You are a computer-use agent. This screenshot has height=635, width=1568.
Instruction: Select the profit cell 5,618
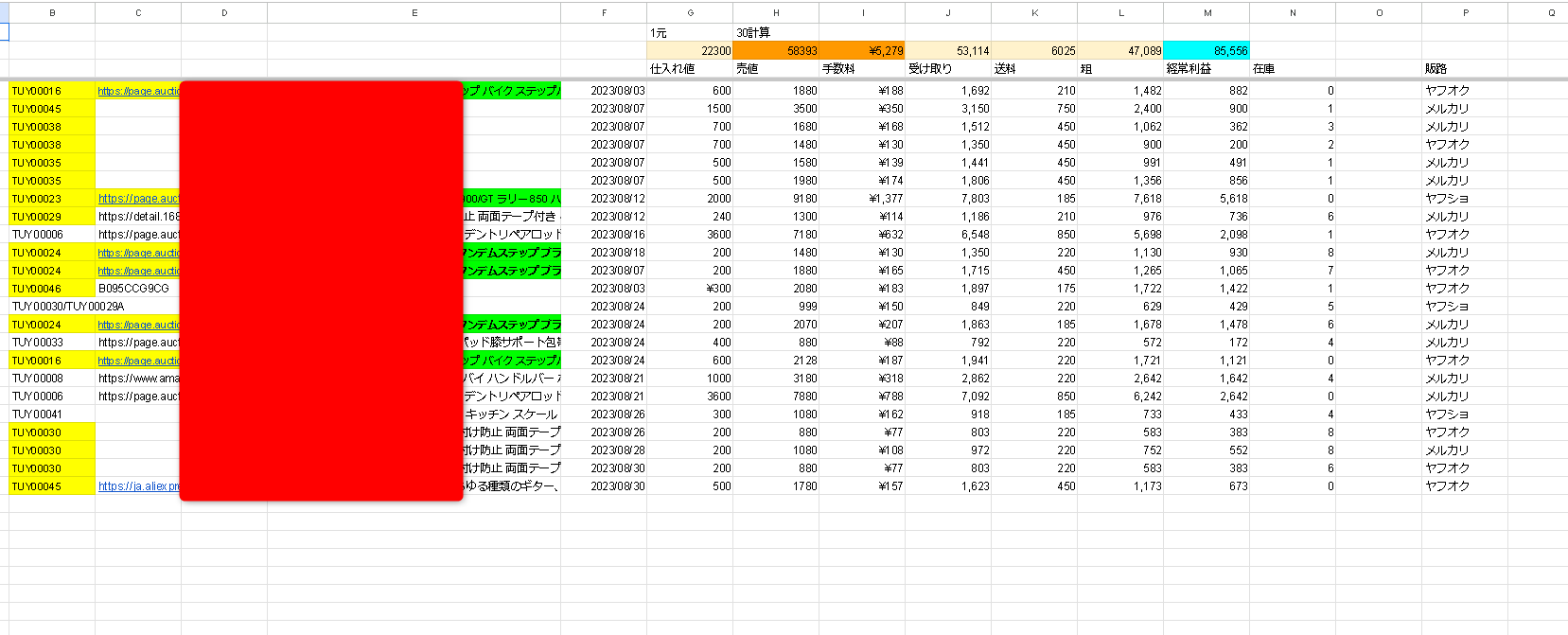point(1207,199)
